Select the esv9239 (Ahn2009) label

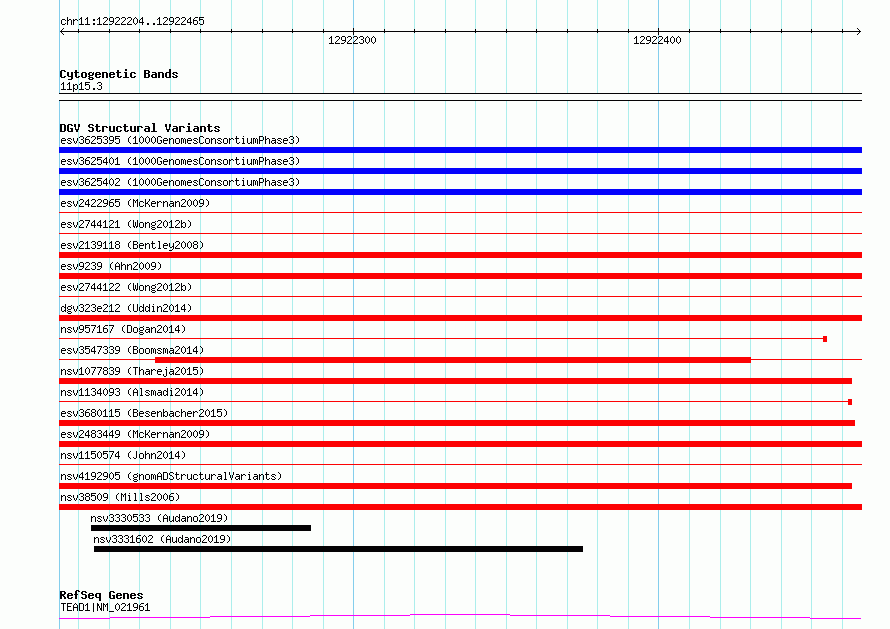point(111,266)
